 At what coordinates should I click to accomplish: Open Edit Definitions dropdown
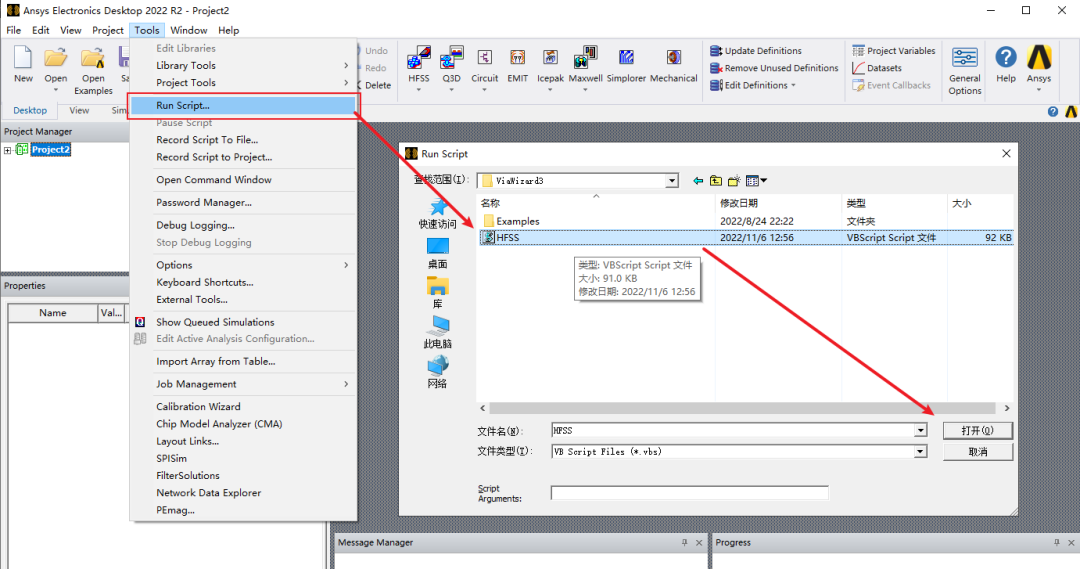[753, 85]
